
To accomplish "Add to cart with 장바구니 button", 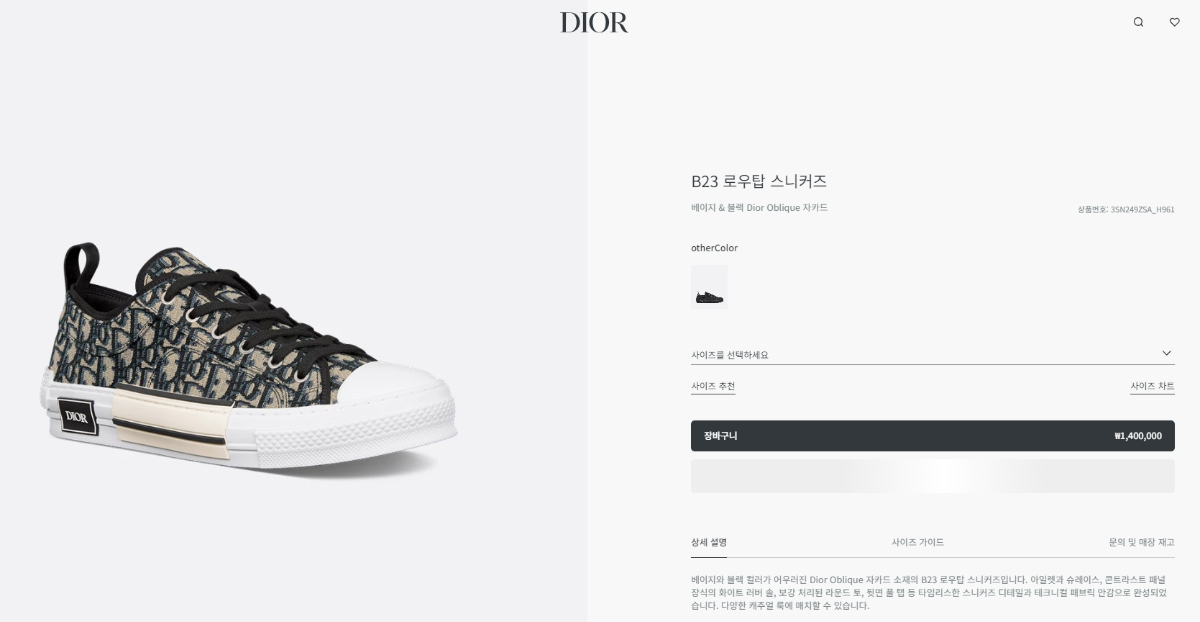I will click(932, 436).
